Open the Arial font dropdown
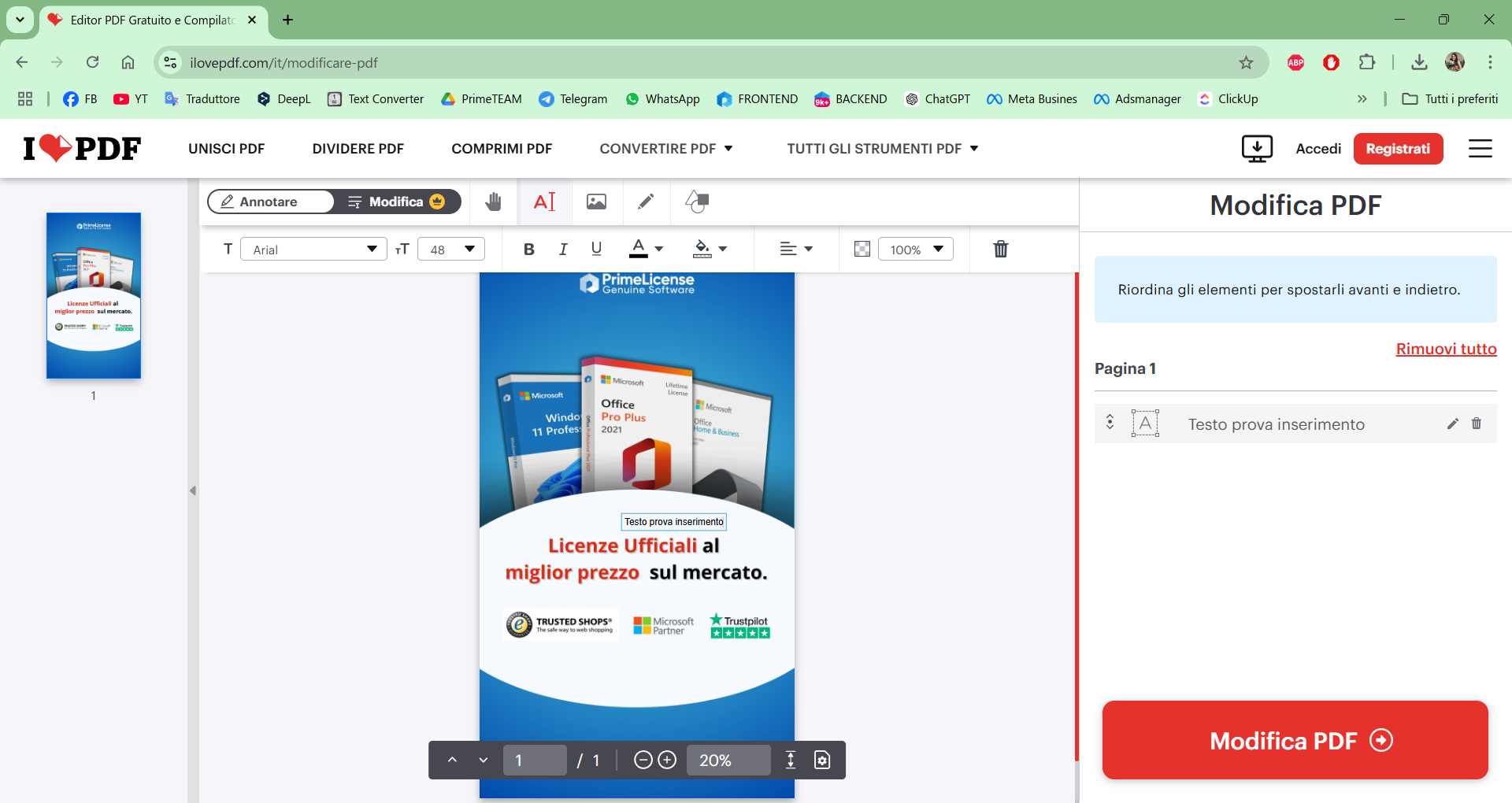The width and height of the screenshot is (1512, 803). click(313, 249)
